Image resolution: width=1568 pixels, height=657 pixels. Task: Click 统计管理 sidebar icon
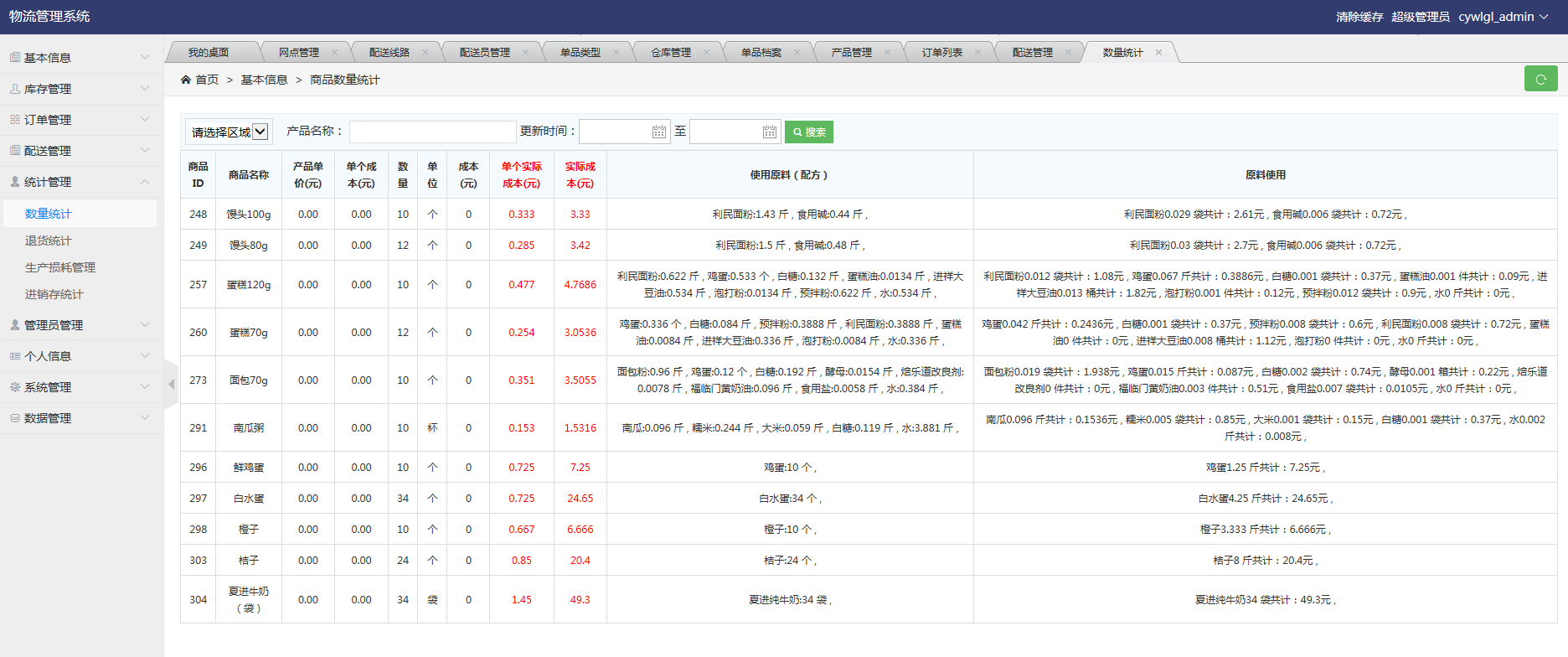click(x=15, y=182)
